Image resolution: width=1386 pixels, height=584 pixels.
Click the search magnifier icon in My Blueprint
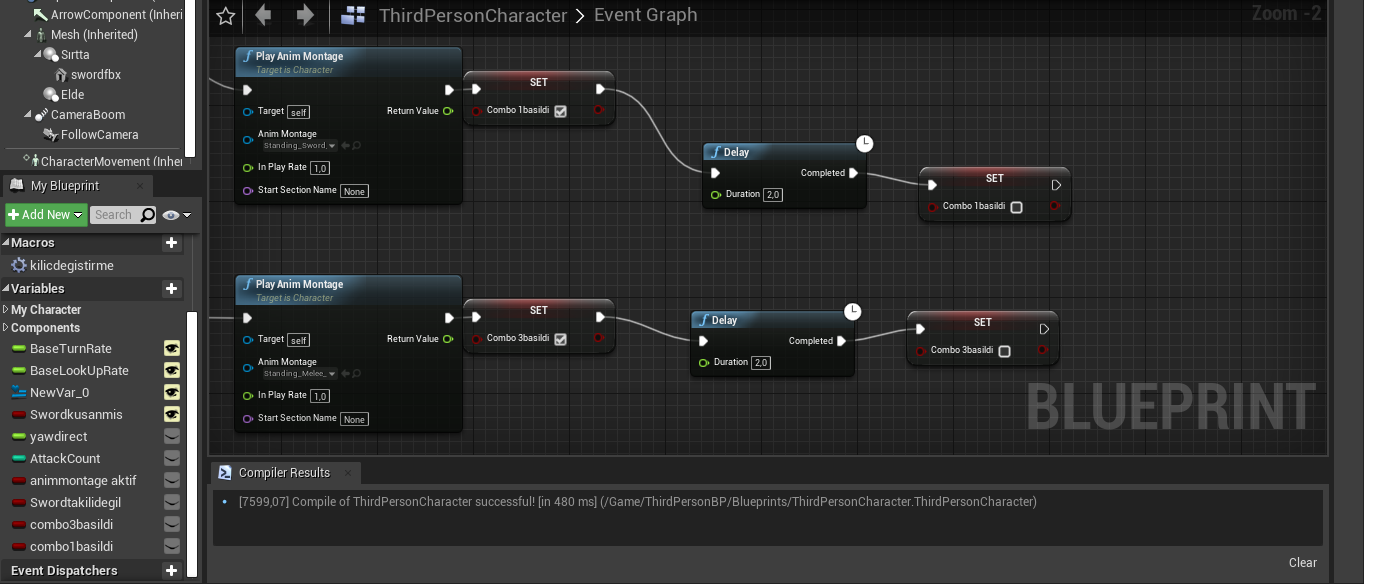pyautogui.click(x=148, y=215)
